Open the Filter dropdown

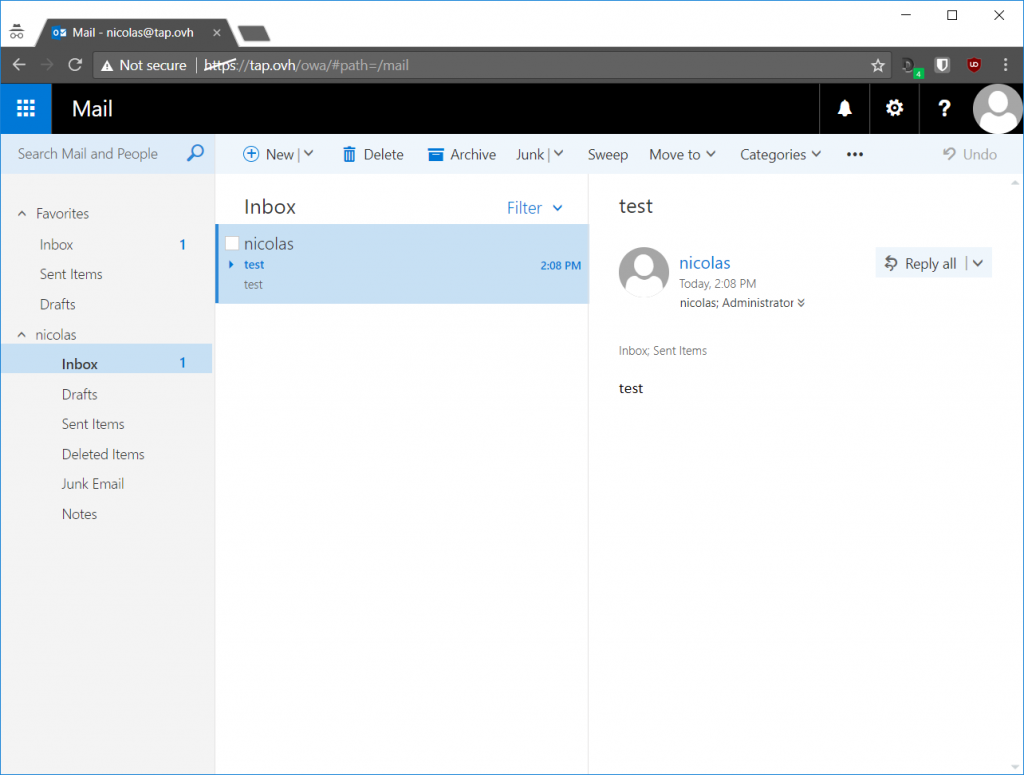(x=534, y=208)
